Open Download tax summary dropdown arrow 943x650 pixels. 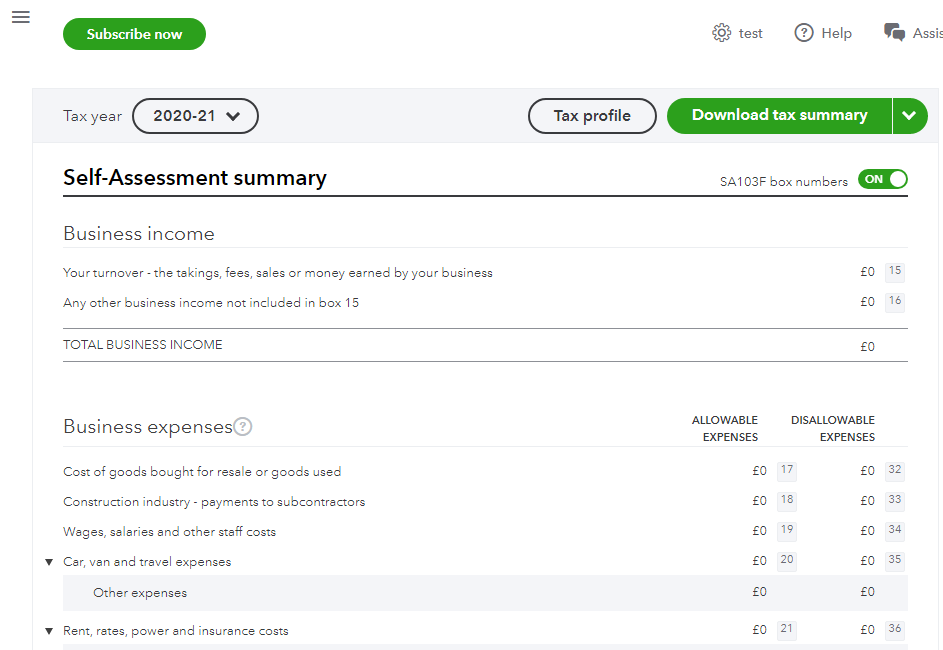908,116
